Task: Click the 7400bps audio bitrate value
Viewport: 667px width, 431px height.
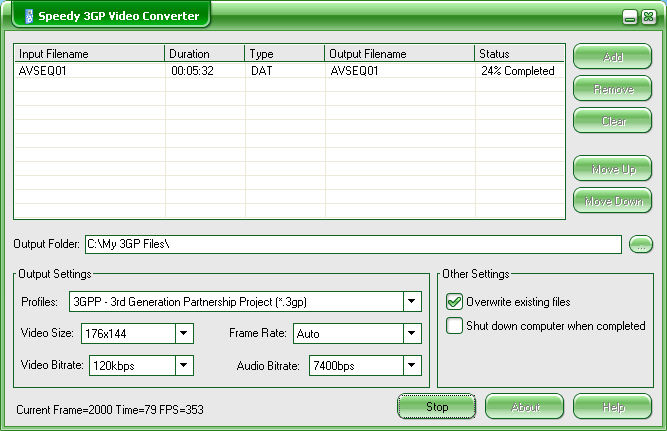Action: (x=334, y=366)
